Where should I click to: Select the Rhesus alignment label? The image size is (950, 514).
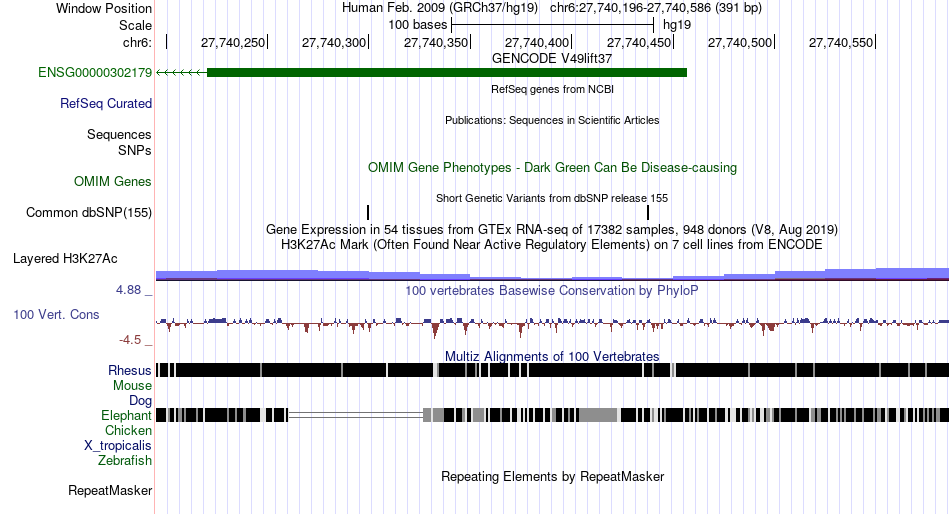pos(130,370)
